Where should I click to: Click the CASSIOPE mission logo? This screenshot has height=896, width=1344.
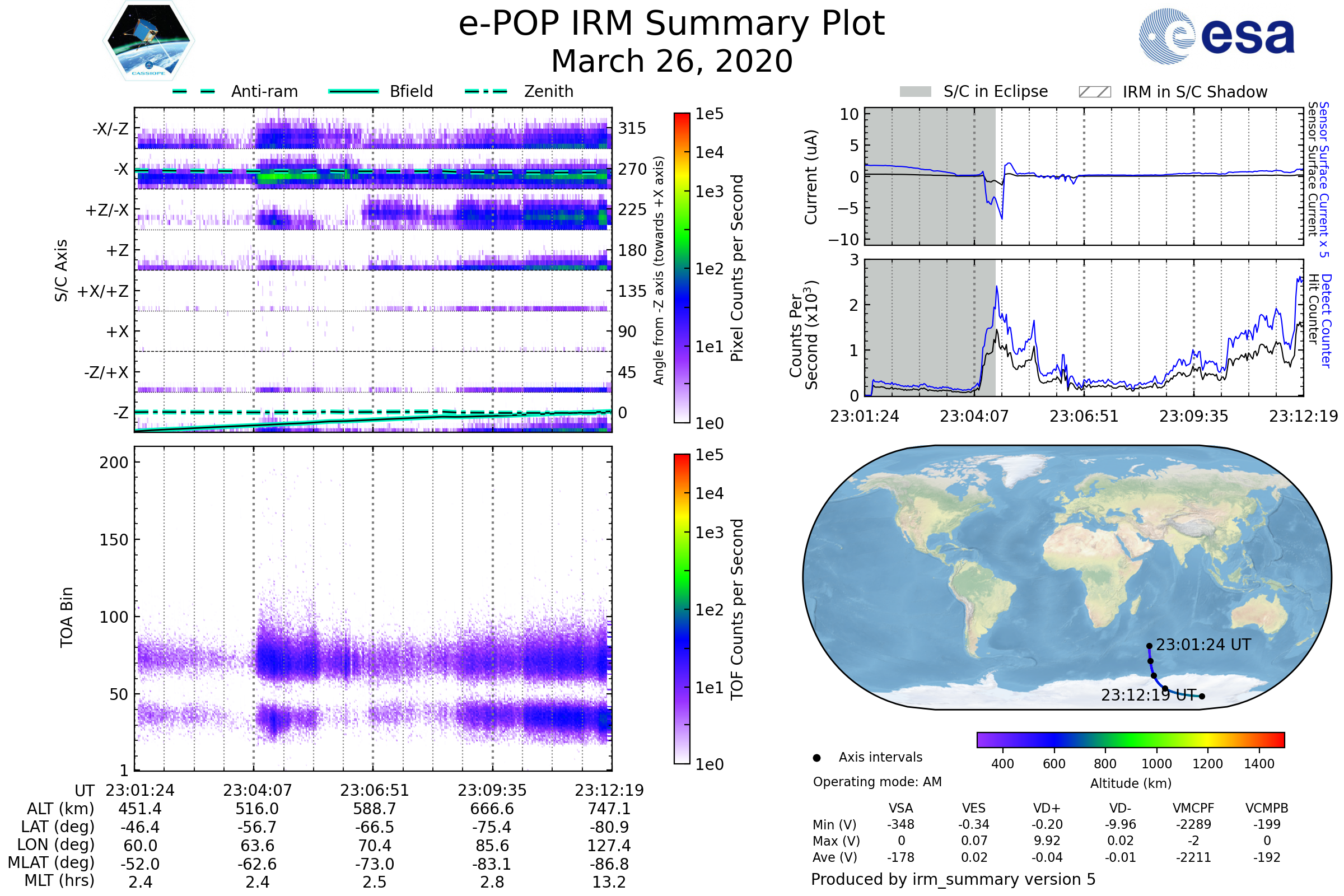148,41
